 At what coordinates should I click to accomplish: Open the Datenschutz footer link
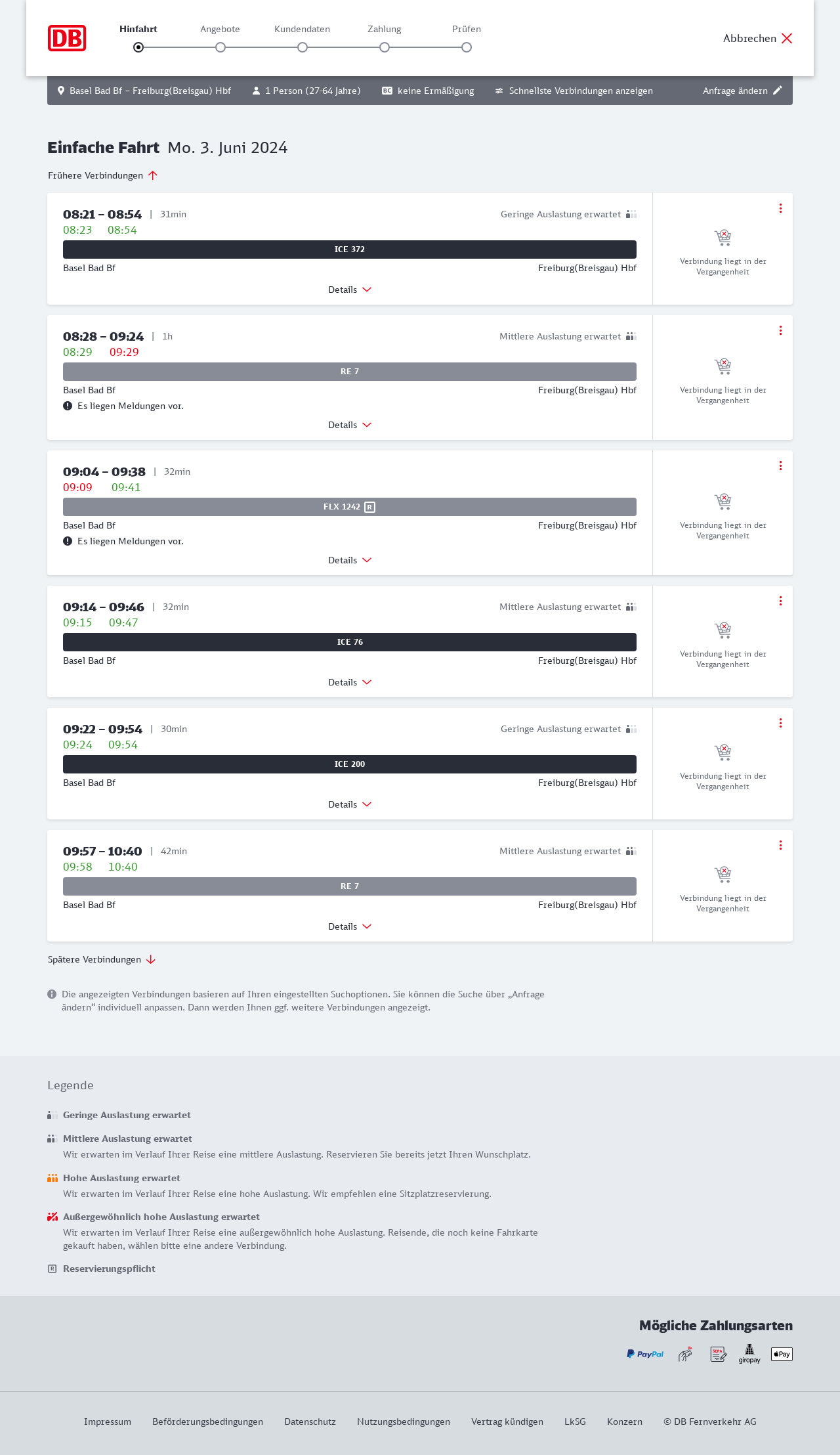310,1422
